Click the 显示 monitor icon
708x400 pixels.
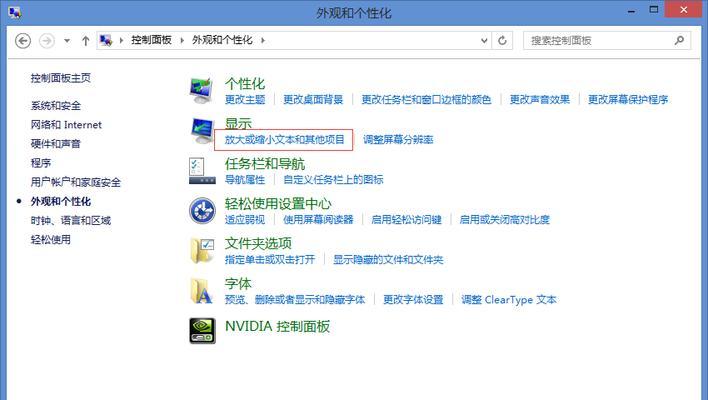tap(201, 131)
